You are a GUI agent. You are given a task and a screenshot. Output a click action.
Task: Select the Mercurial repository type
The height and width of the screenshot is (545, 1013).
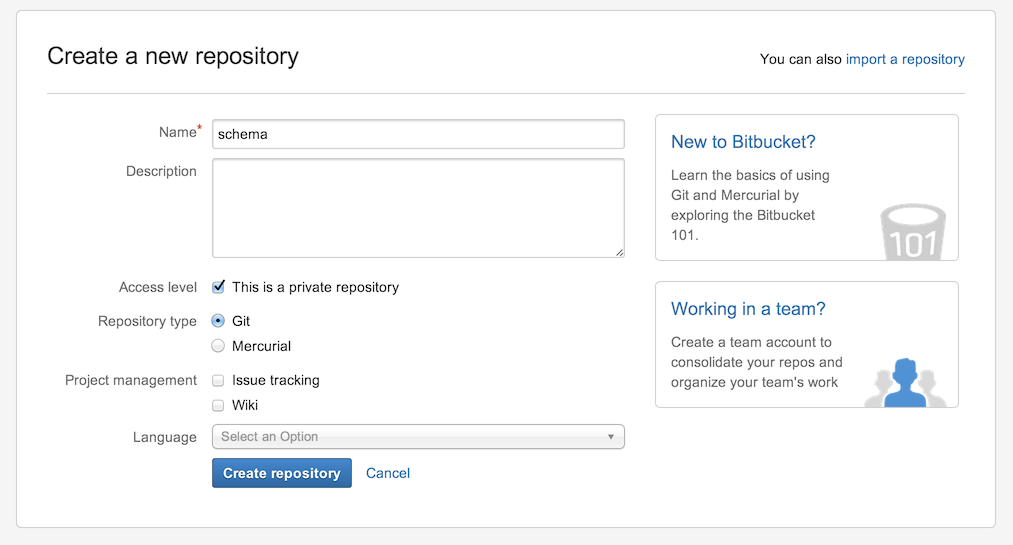click(218, 346)
